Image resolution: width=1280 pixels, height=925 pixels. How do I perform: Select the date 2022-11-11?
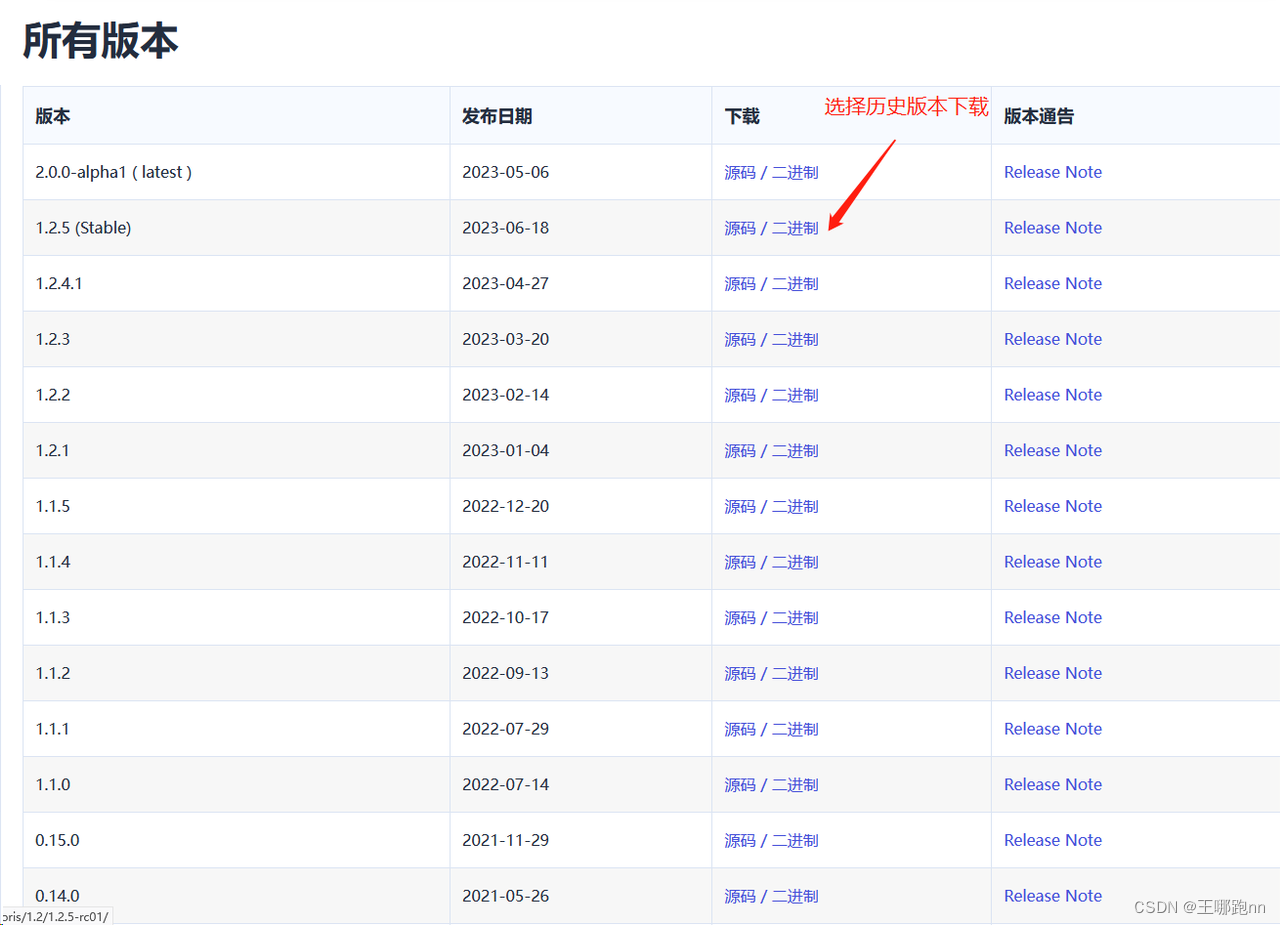coord(505,562)
